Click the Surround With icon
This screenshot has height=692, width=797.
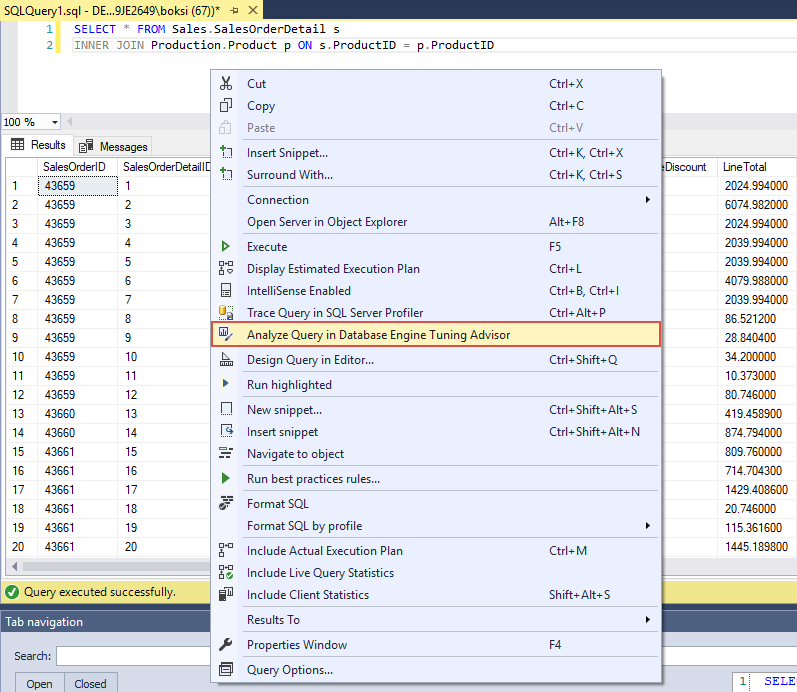226,174
